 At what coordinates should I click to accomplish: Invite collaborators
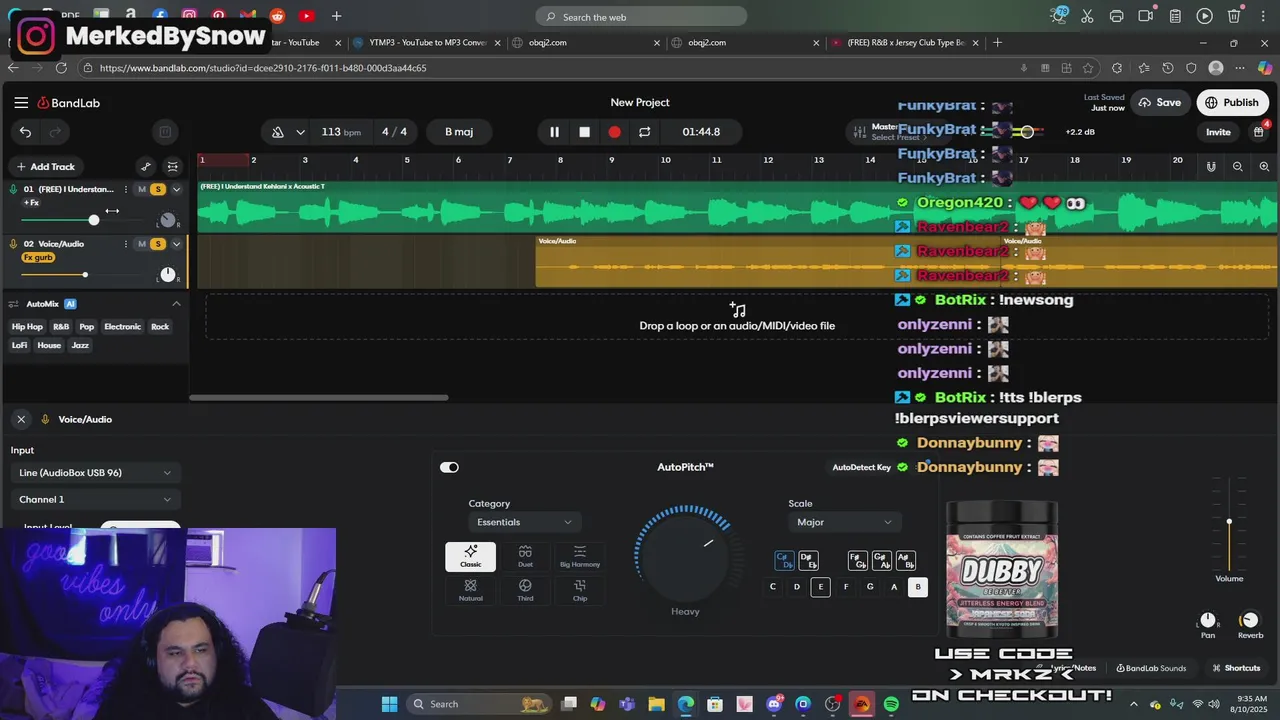point(1218,132)
